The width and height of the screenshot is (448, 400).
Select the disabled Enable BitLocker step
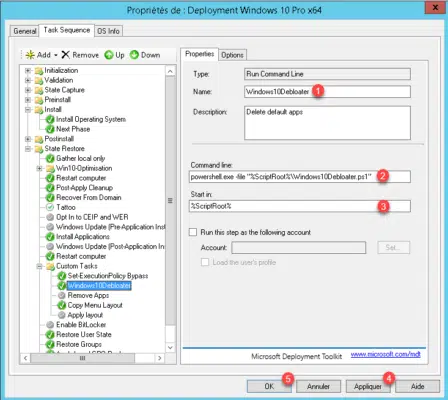(x=81, y=325)
